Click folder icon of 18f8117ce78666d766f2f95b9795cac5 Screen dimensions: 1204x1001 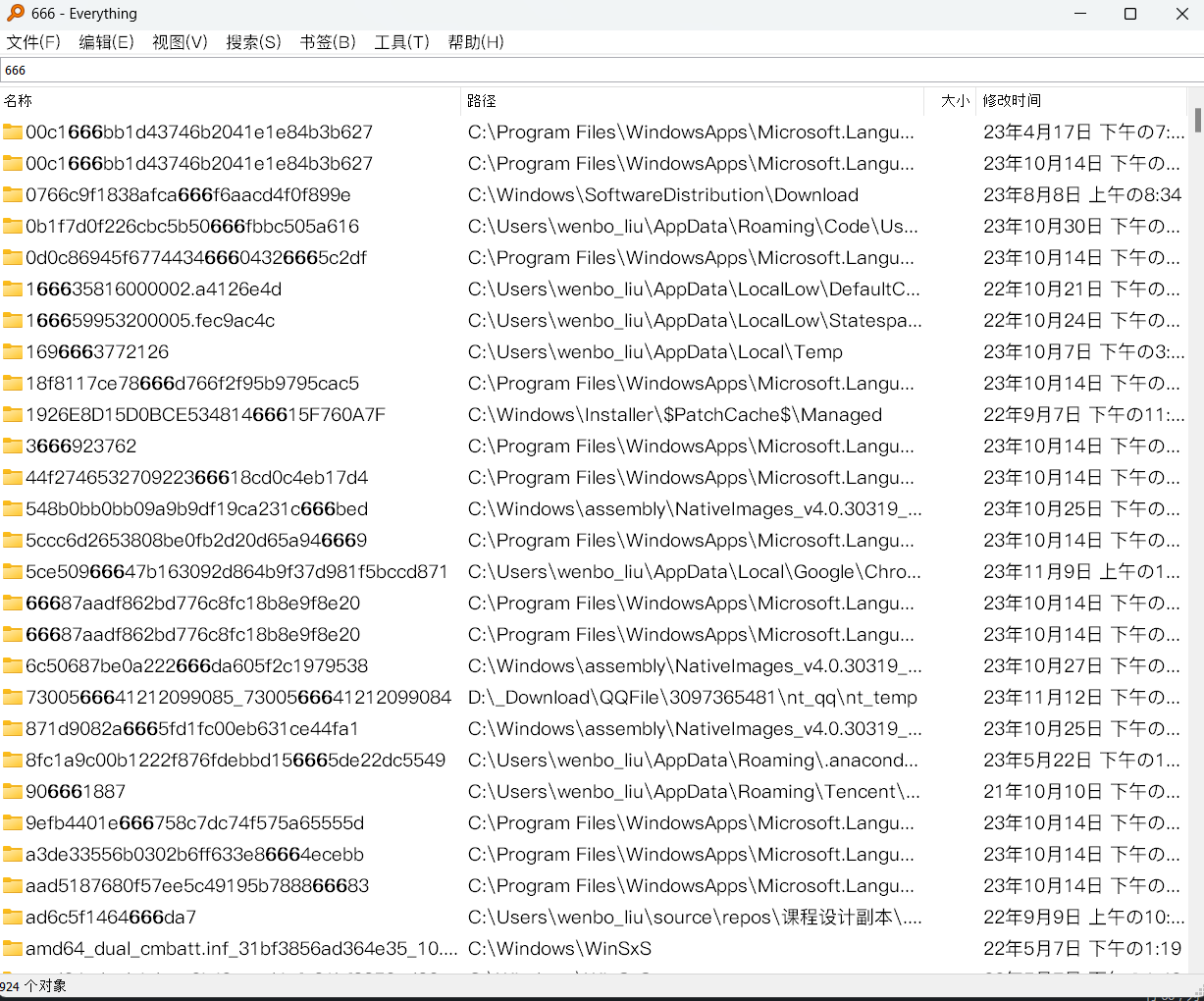[13, 384]
